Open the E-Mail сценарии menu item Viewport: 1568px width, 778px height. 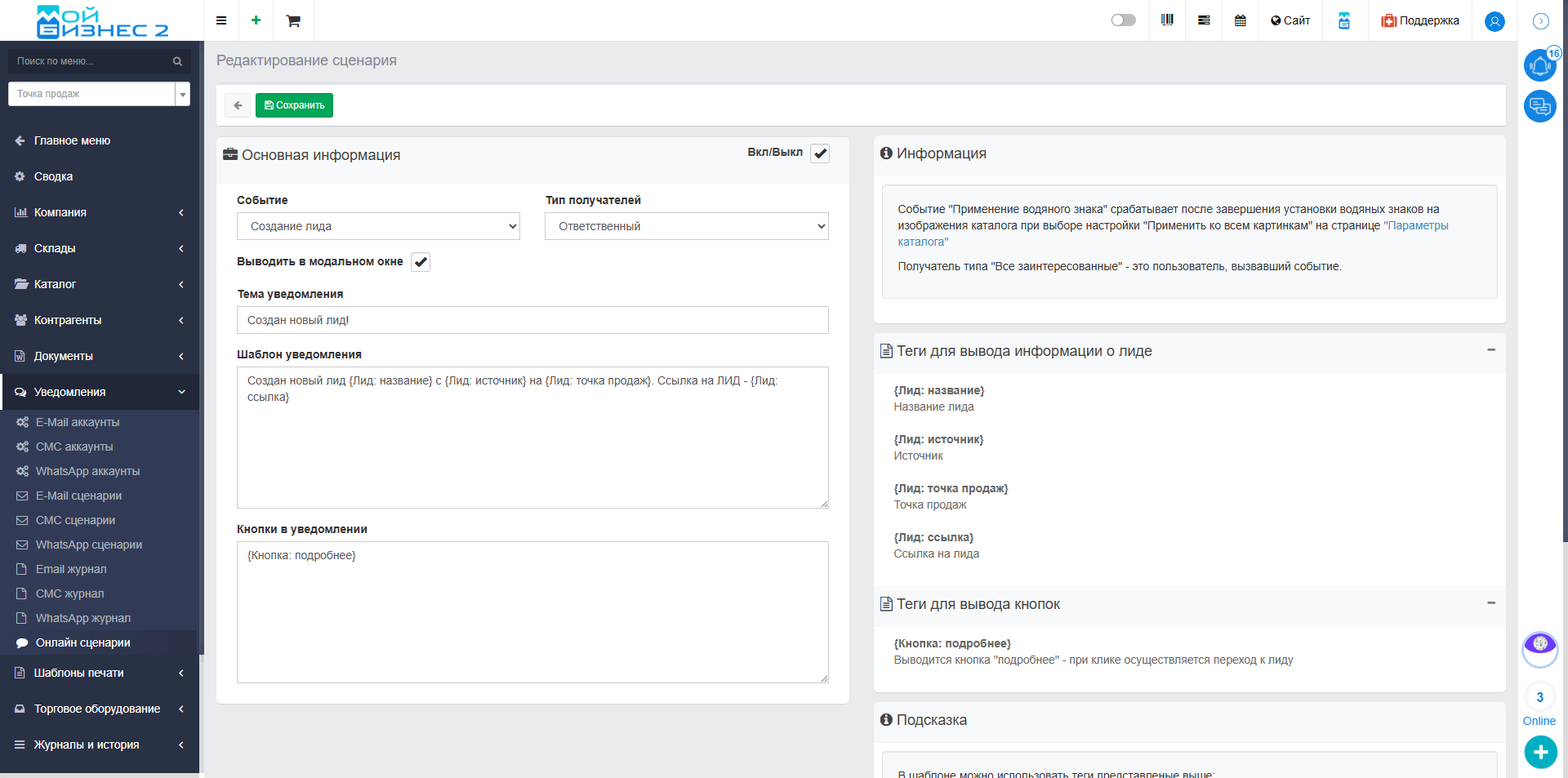[x=78, y=496]
